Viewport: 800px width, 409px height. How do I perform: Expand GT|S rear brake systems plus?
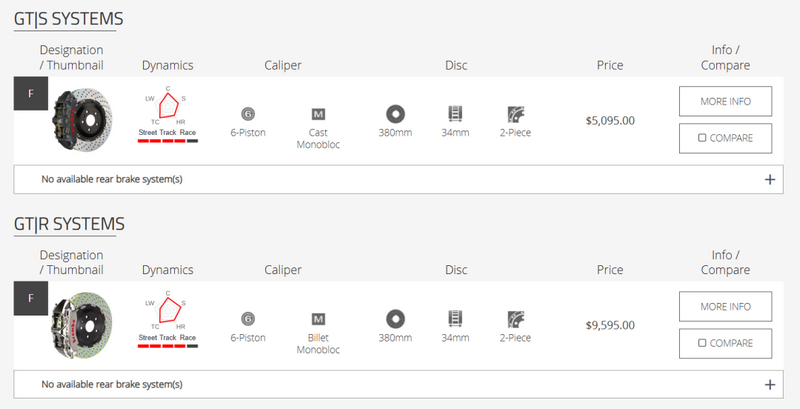click(x=769, y=180)
